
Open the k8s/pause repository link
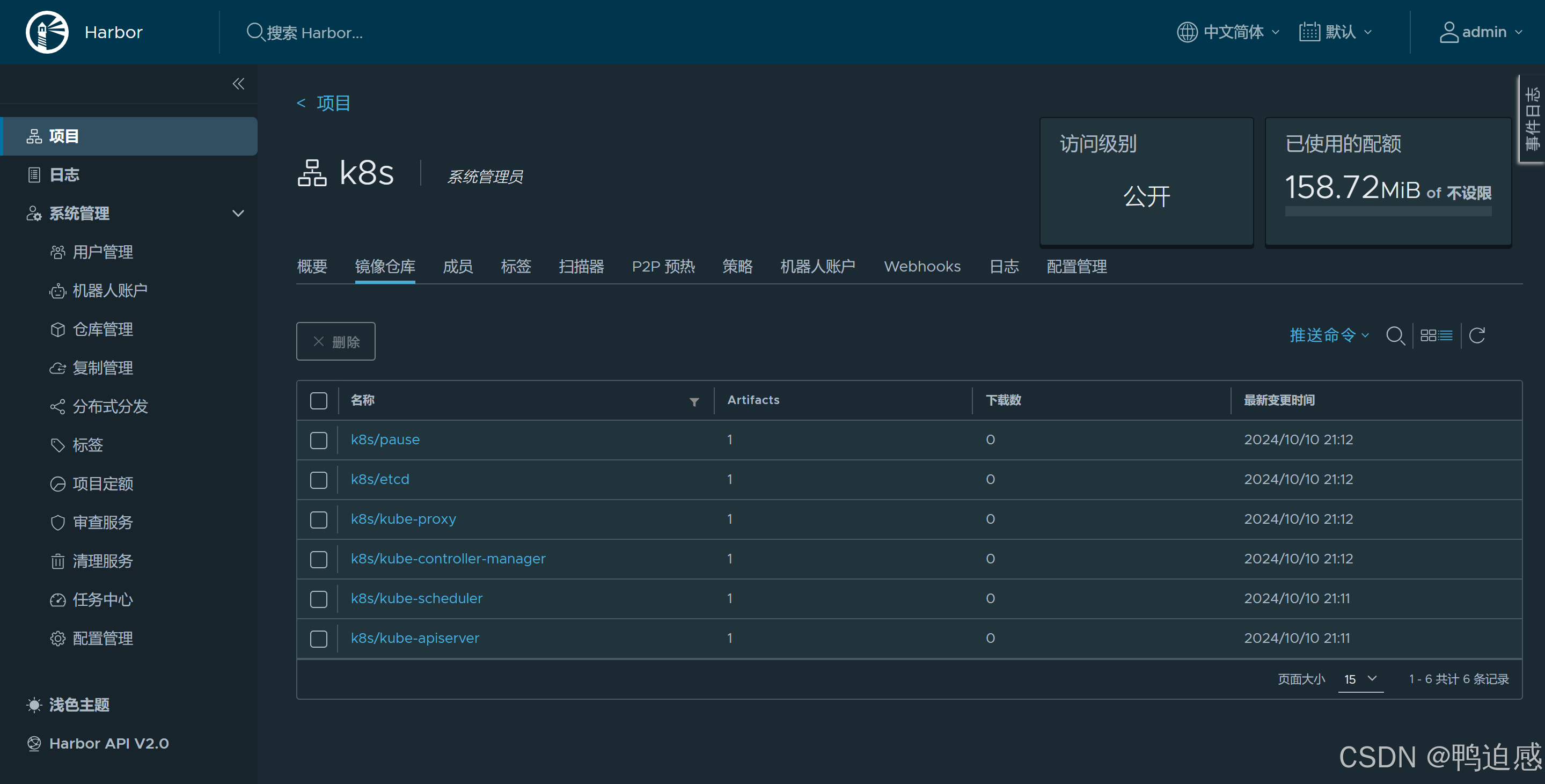click(385, 439)
